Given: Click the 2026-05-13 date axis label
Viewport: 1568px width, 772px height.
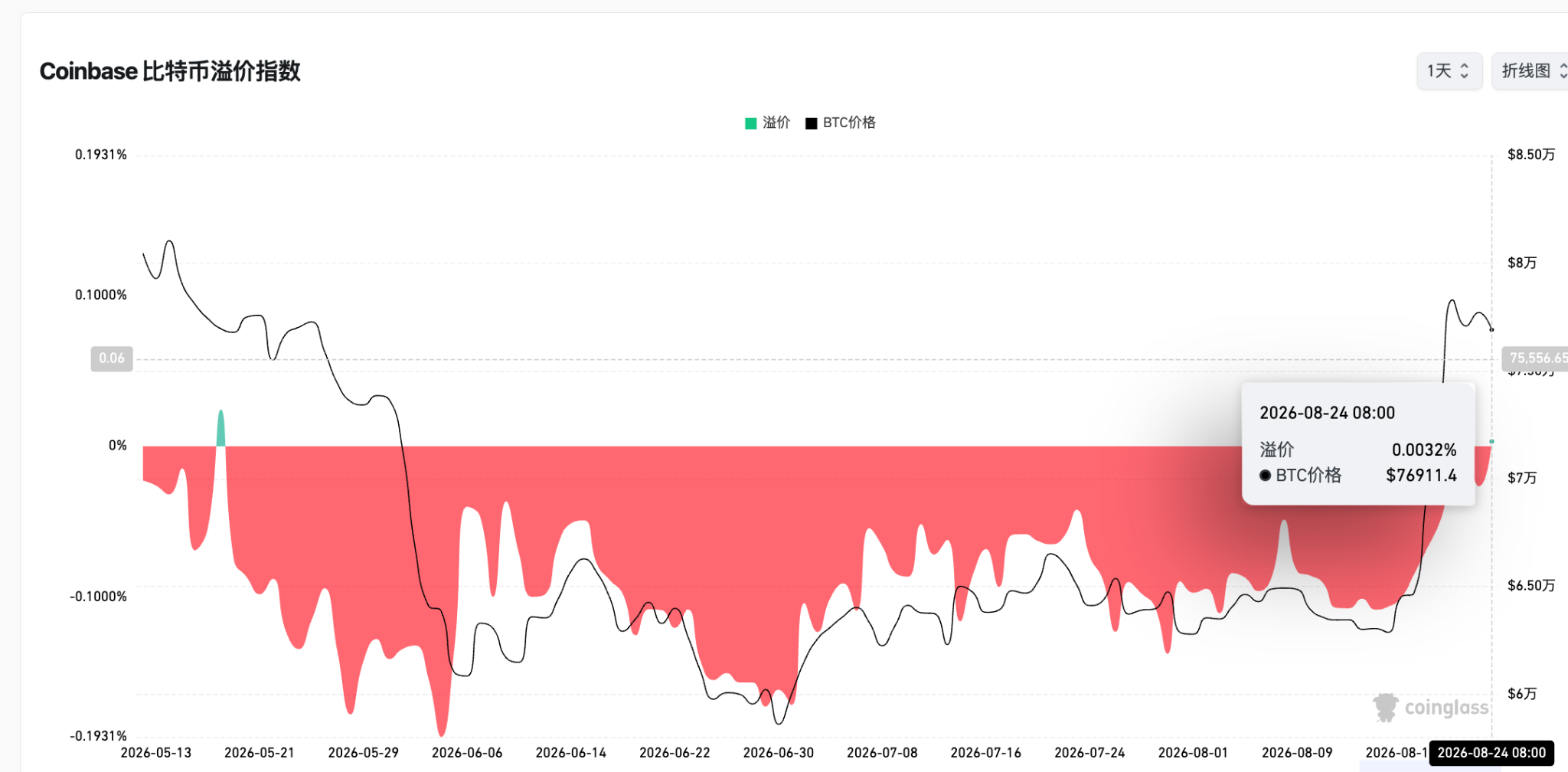Looking at the screenshot, I should tap(156, 753).
